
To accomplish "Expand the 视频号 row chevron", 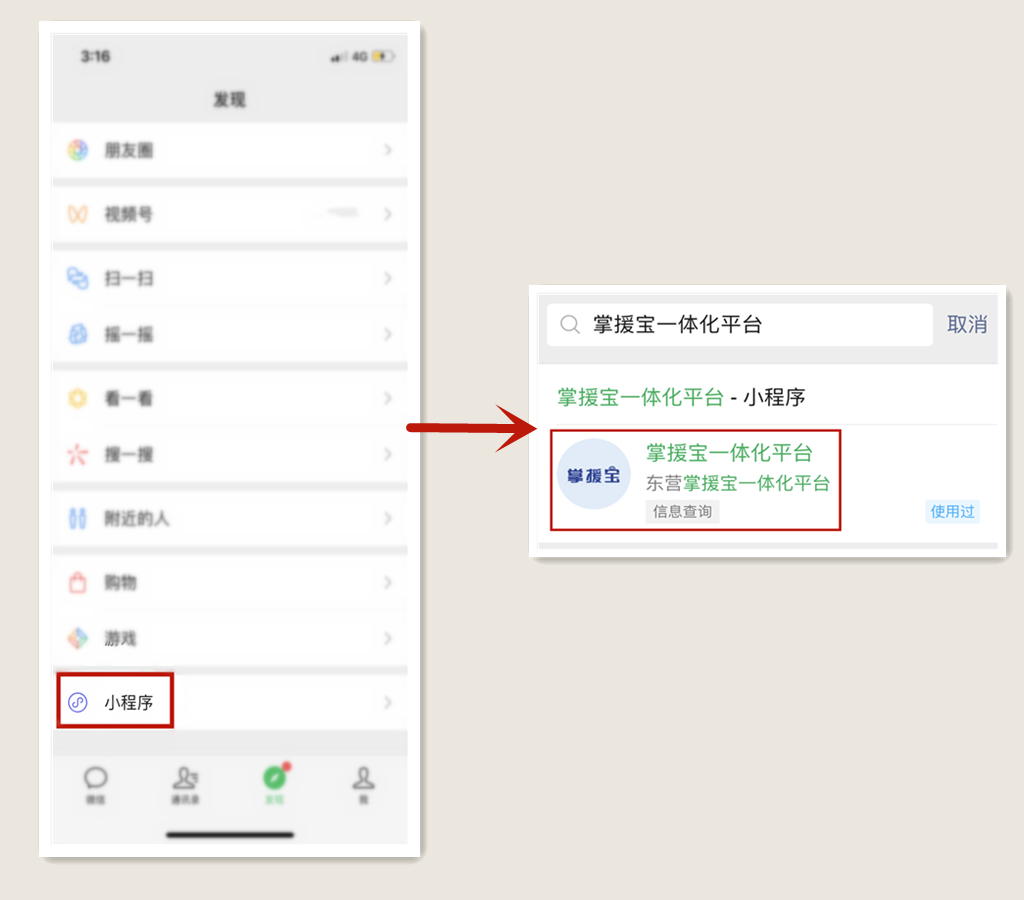I will pos(388,214).
